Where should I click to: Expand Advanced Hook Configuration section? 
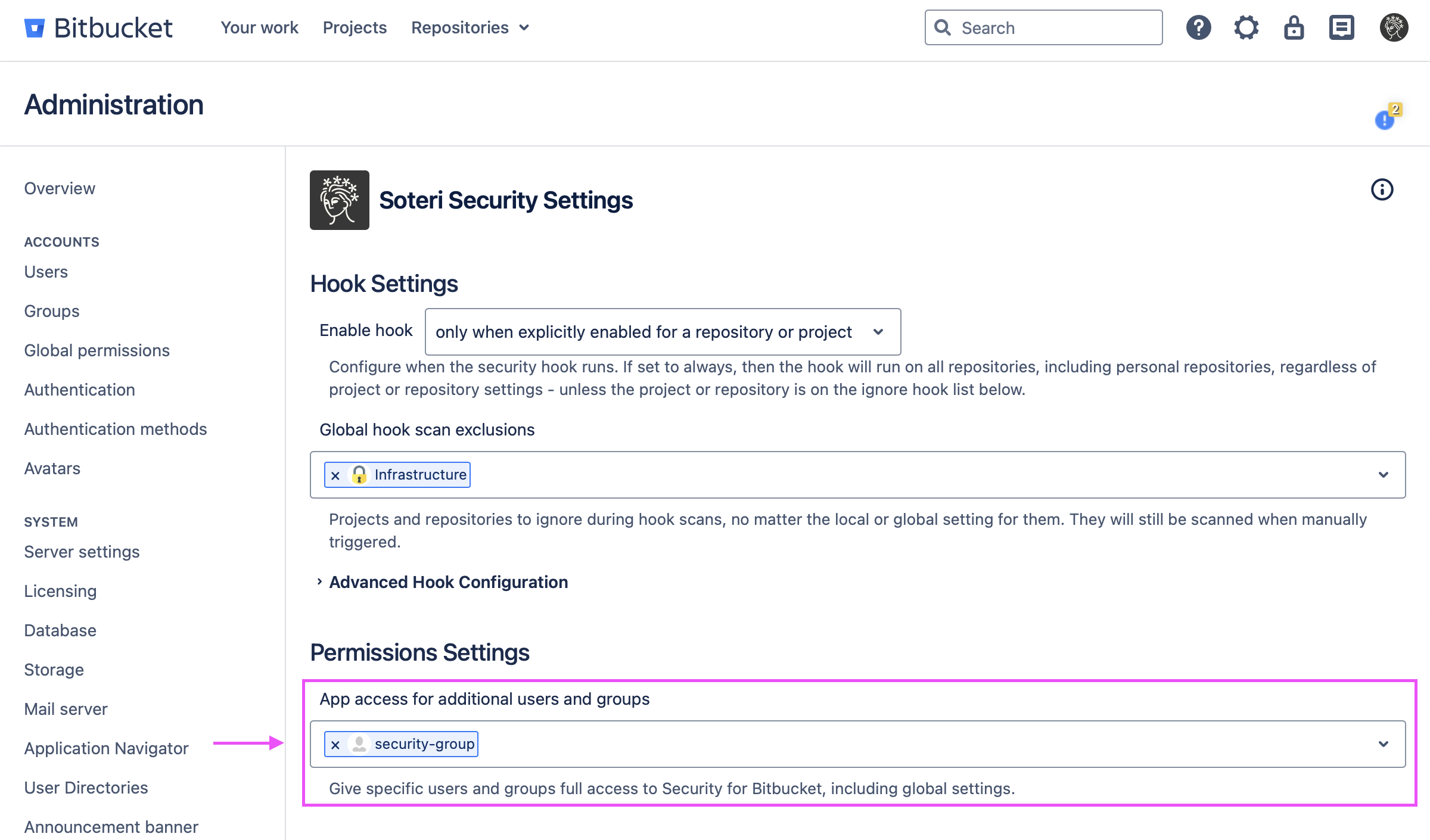447,582
